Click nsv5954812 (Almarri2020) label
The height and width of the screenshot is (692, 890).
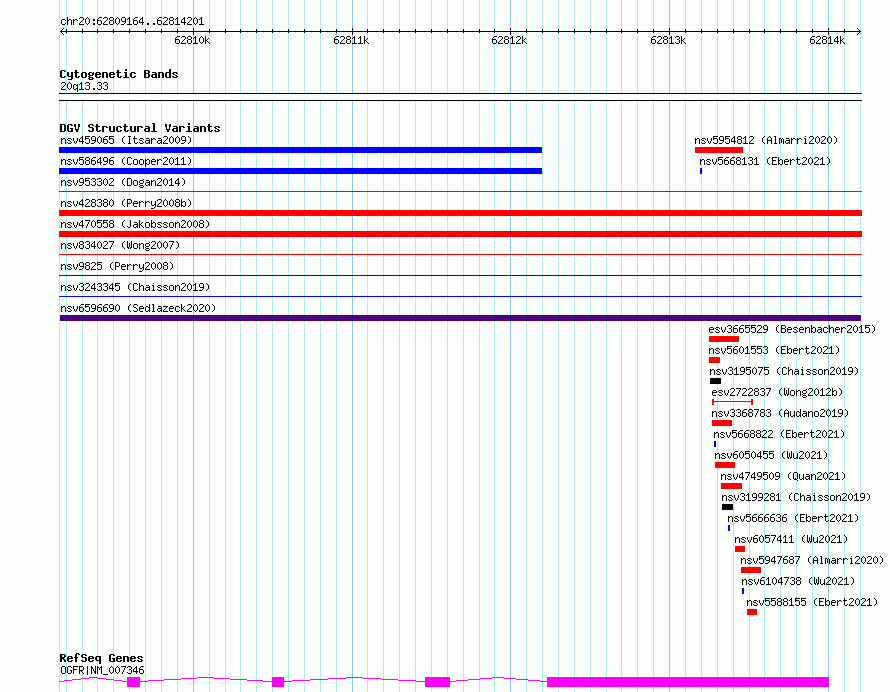click(766, 140)
